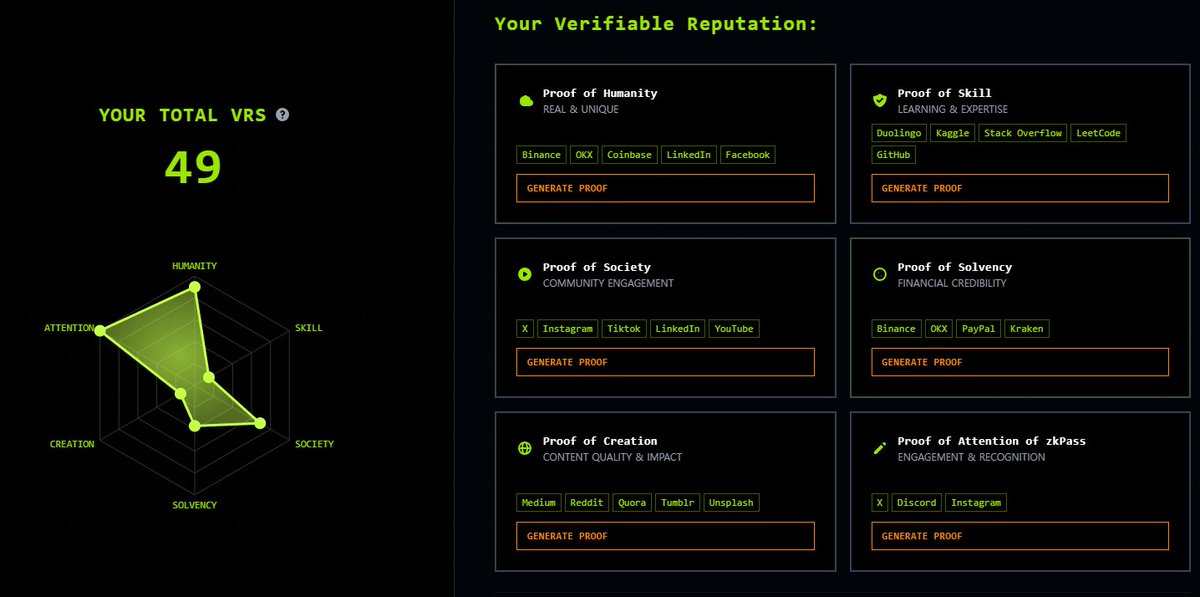Image resolution: width=1200 pixels, height=597 pixels.
Task: Choose the Tiktok tag
Action: pyautogui.click(x=624, y=329)
